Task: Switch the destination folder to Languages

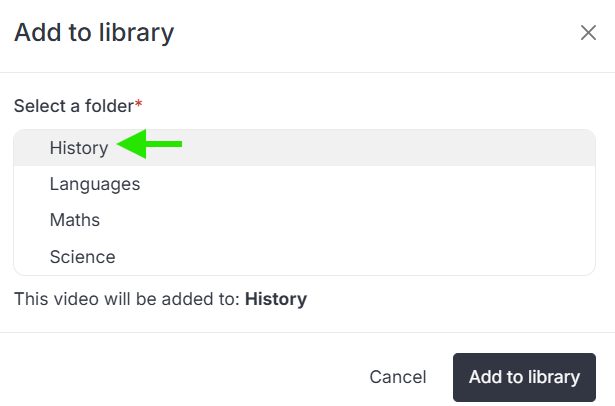Action: tap(304, 184)
